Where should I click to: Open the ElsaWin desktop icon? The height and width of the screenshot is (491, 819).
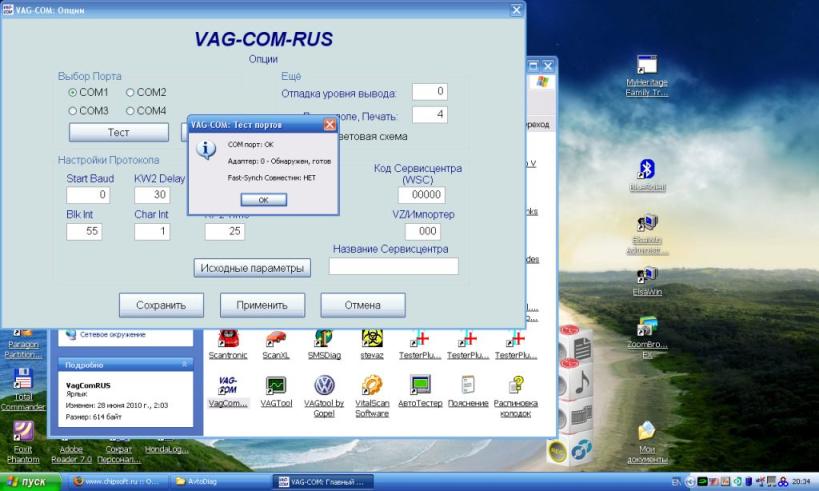646,276
